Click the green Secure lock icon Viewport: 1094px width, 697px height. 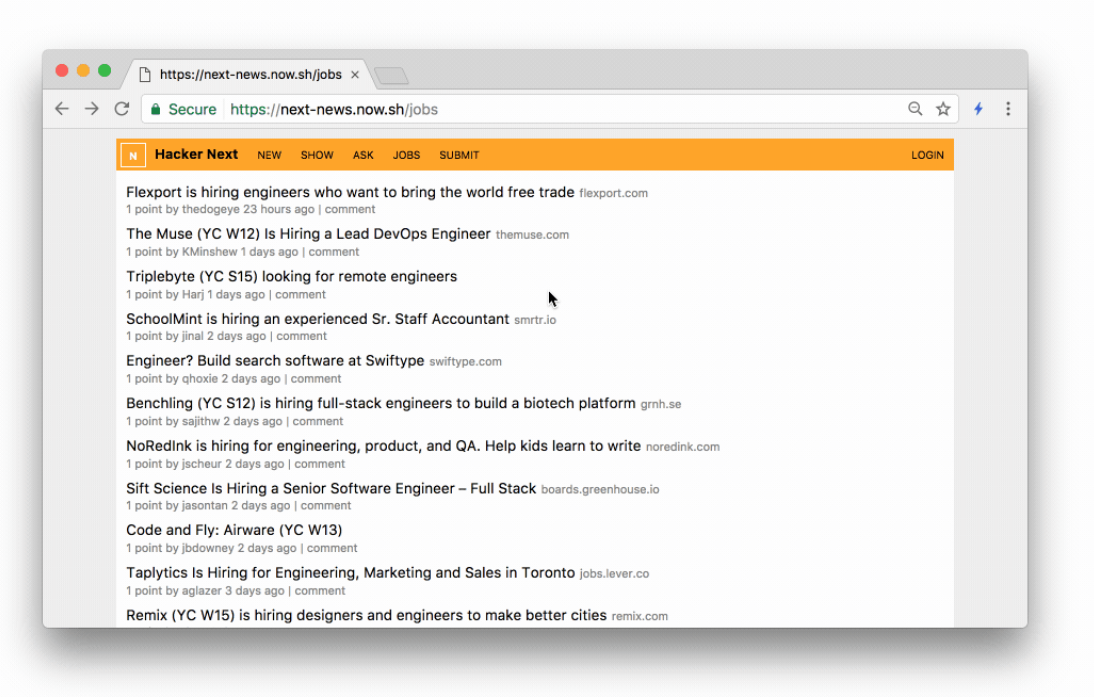point(156,110)
